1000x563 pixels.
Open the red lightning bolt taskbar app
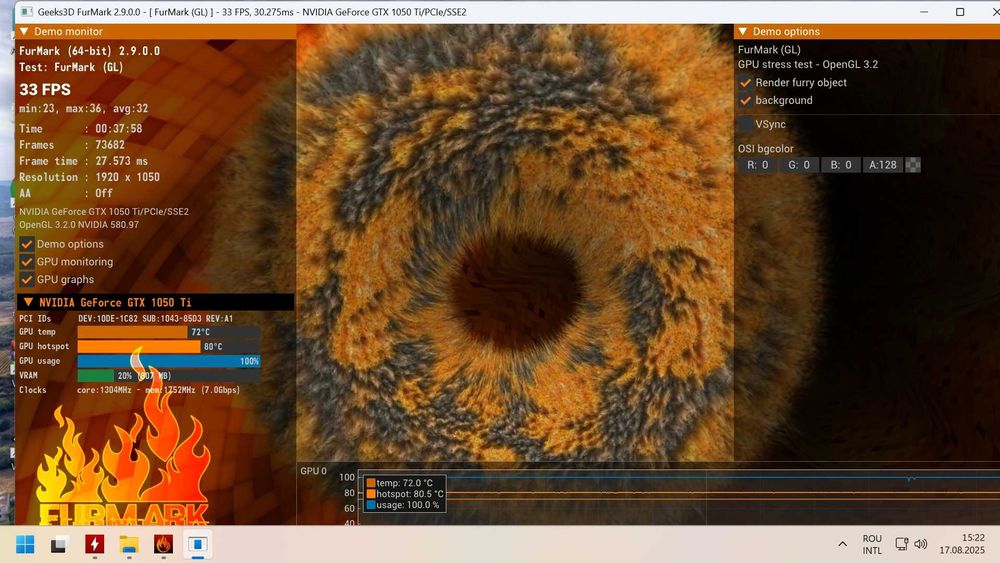point(94,544)
